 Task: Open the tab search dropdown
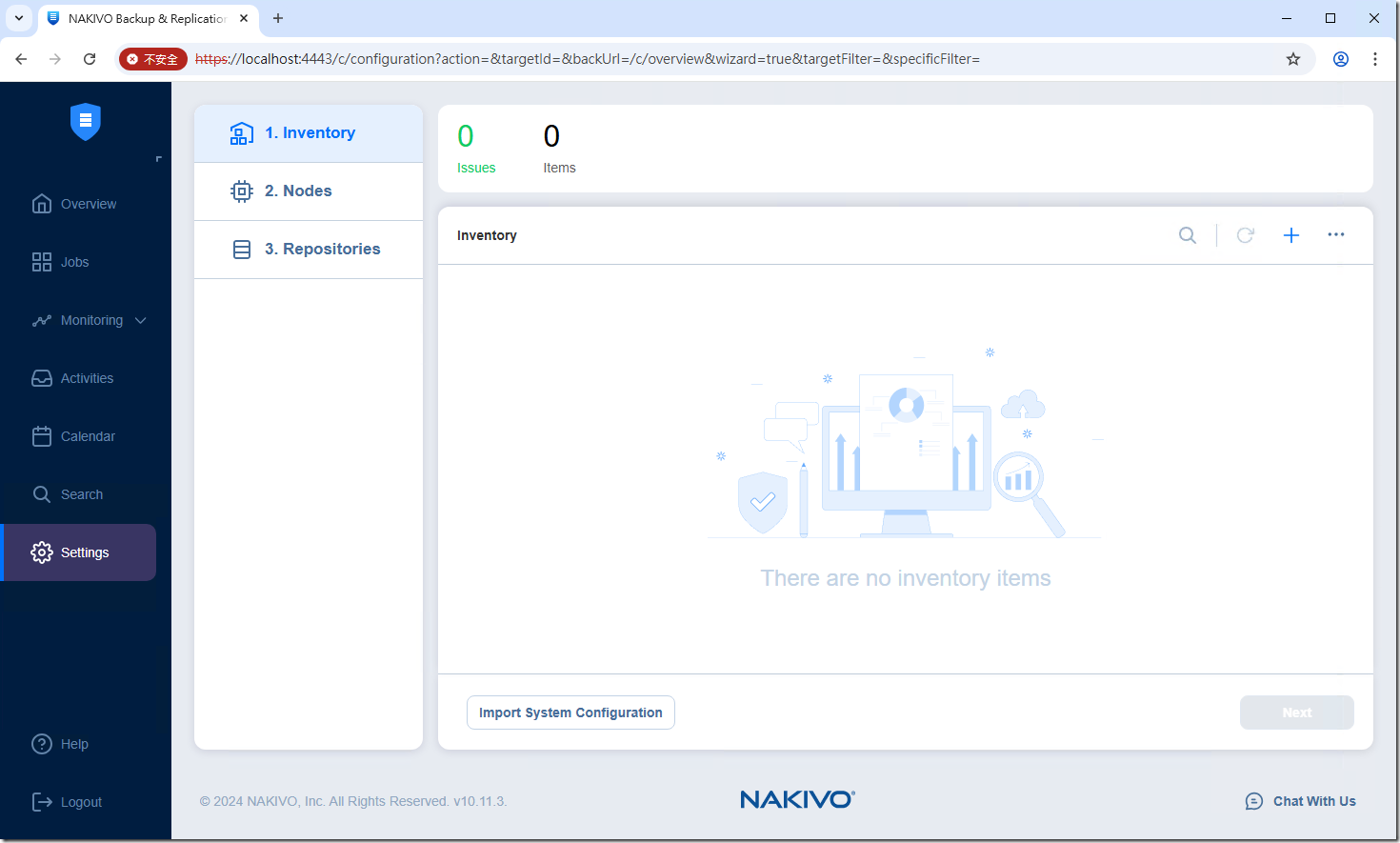[18, 18]
